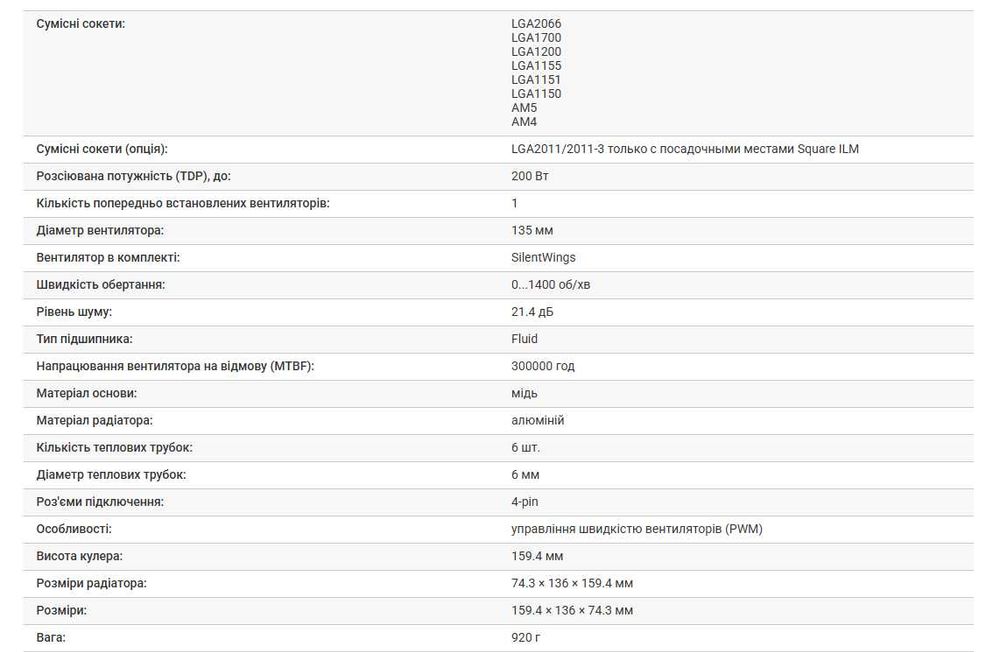Screen dimensions: 1000x652
Task: Click the AM4 socket entry
Action: click(x=524, y=122)
